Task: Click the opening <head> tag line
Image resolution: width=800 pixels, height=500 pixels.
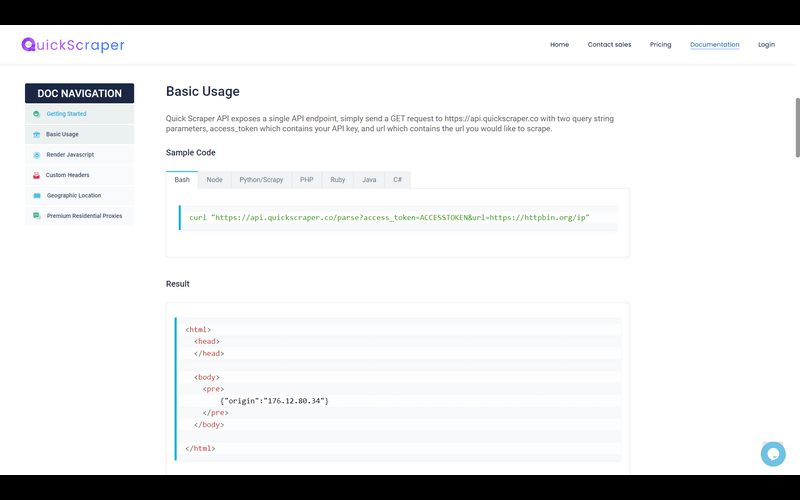Action: click(x=207, y=341)
